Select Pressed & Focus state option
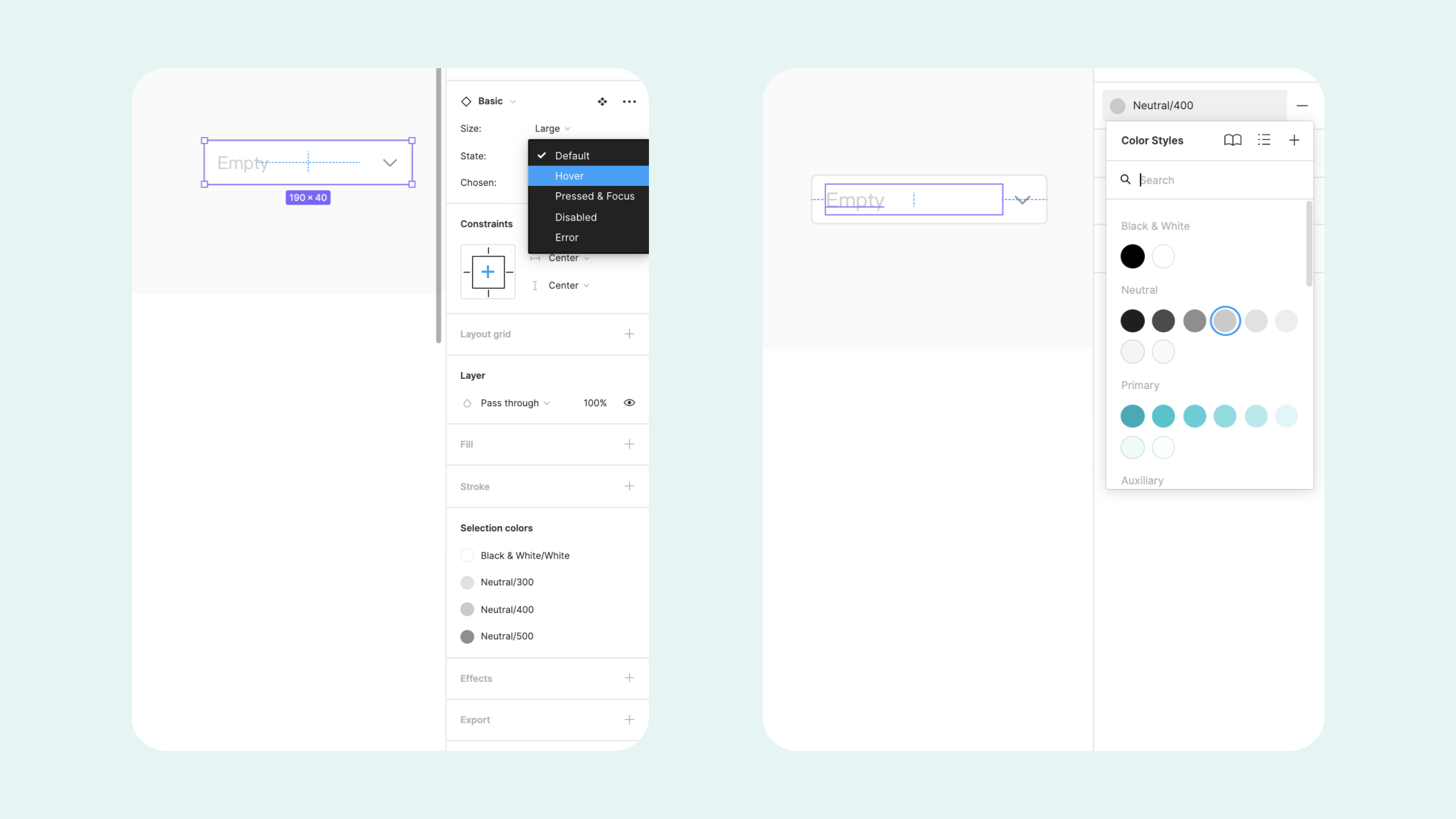The image size is (1456, 819). [x=594, y=196]
